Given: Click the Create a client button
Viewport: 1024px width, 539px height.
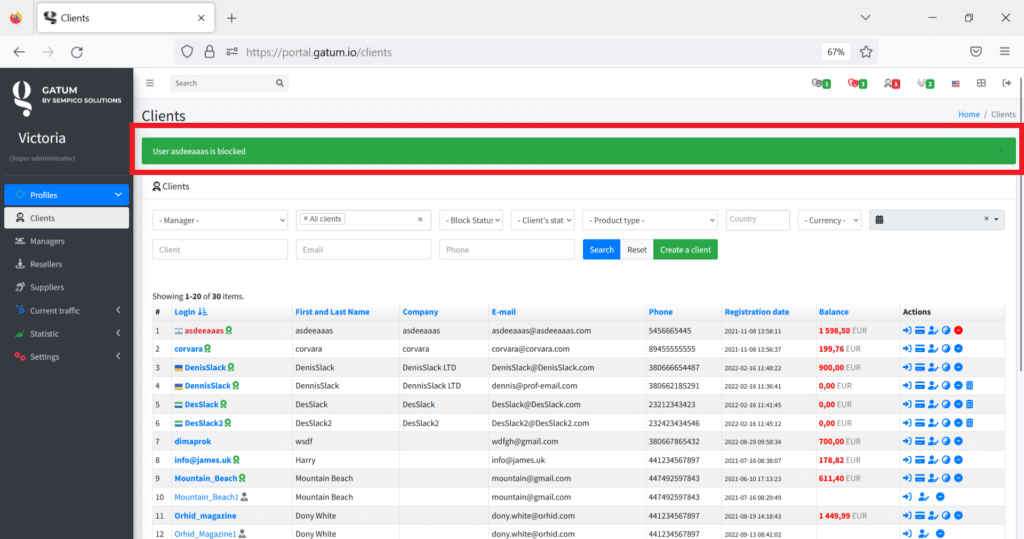Looking at the screenshot, I should click(685, 250).
